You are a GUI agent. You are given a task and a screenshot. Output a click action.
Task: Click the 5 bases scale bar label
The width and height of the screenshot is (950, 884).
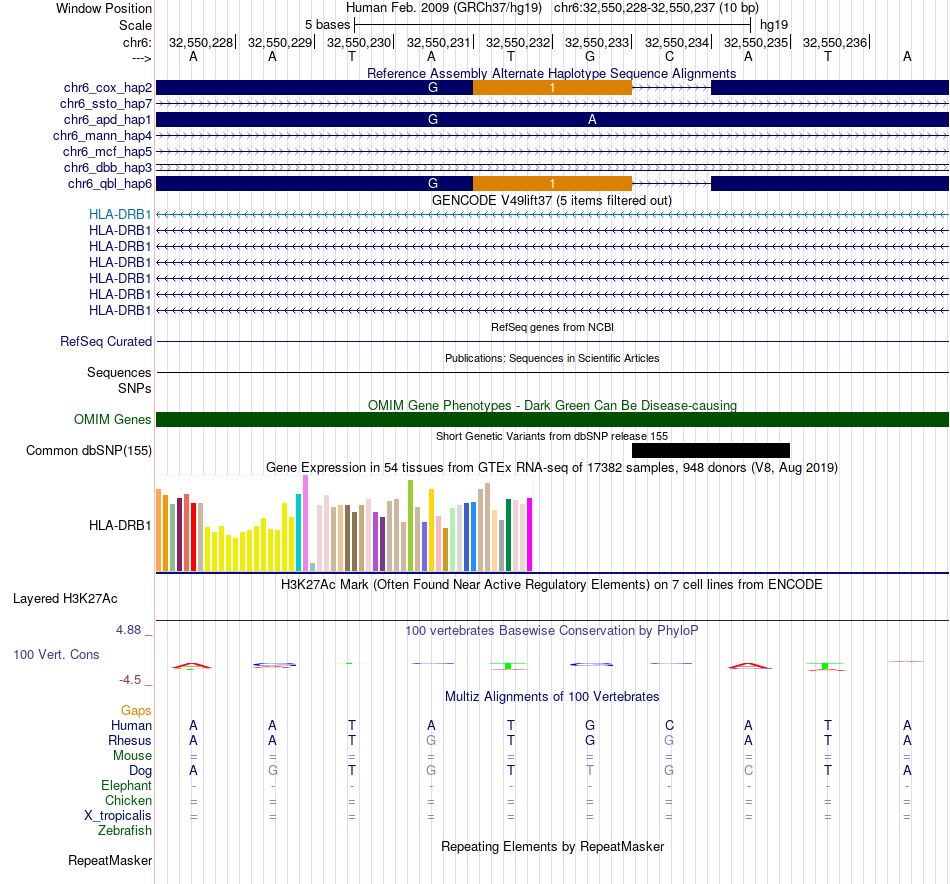click(327, 25)
